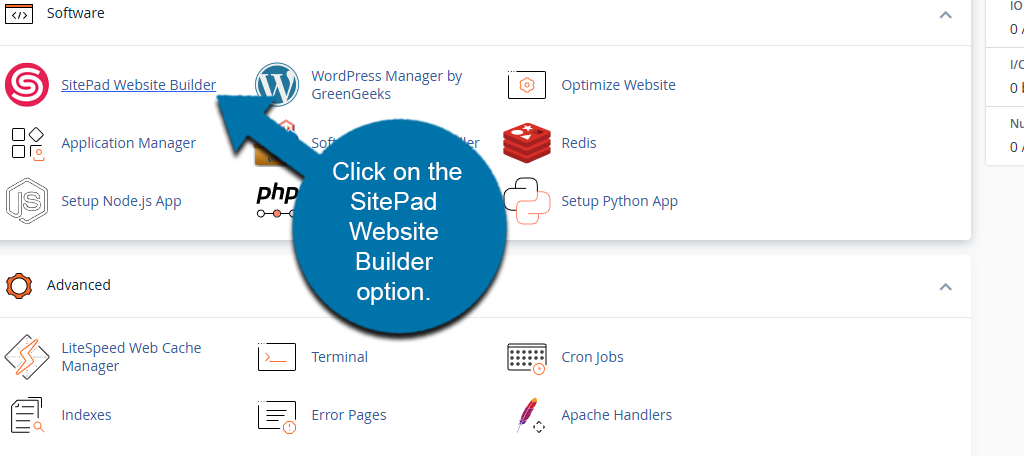Open the WordPress Manager icon
Screen dimensions: 1024x456
click(x=277, y=85)
